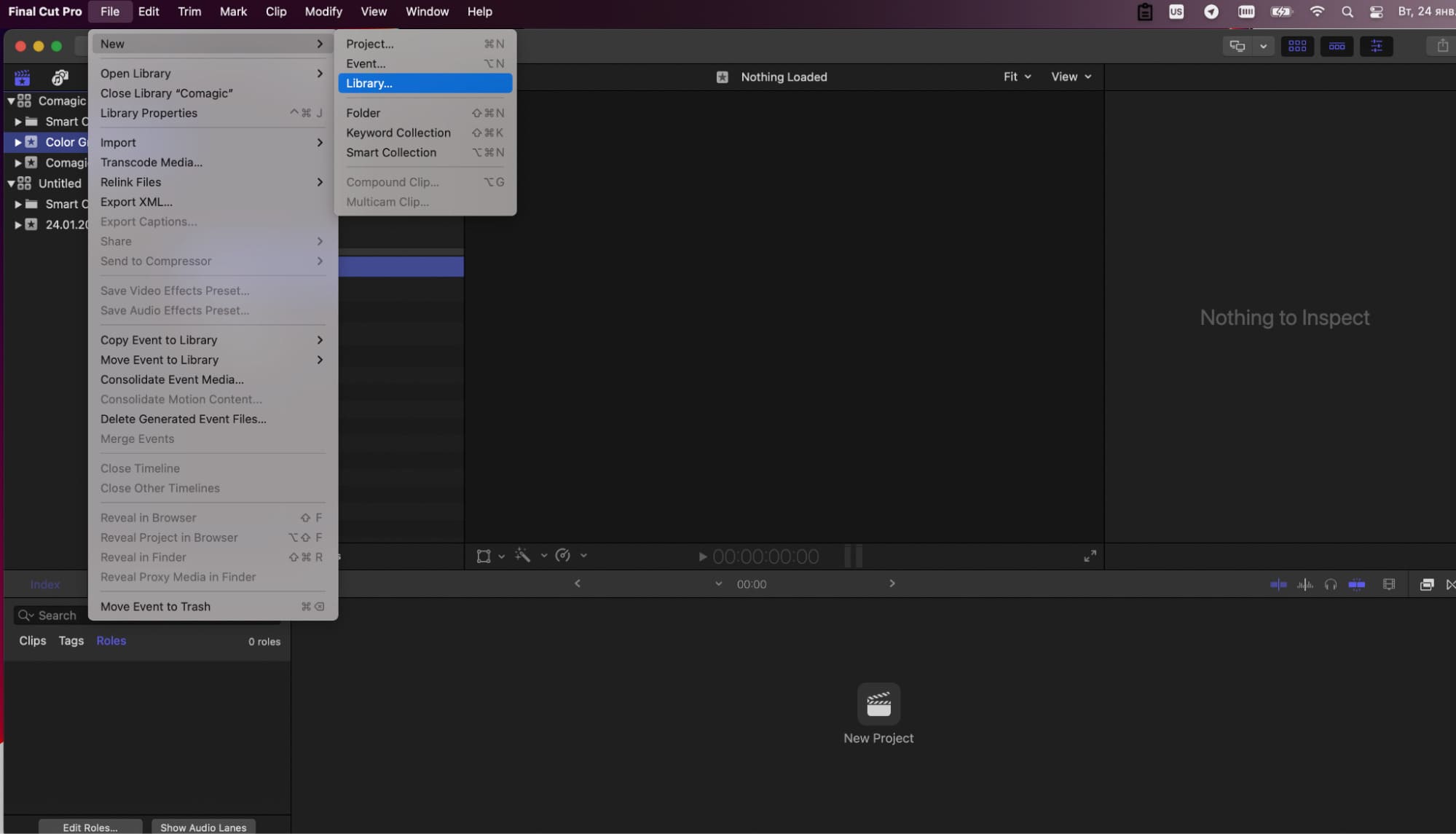
Task: Click the Search field in Index panel
Action: coord(146,615)
